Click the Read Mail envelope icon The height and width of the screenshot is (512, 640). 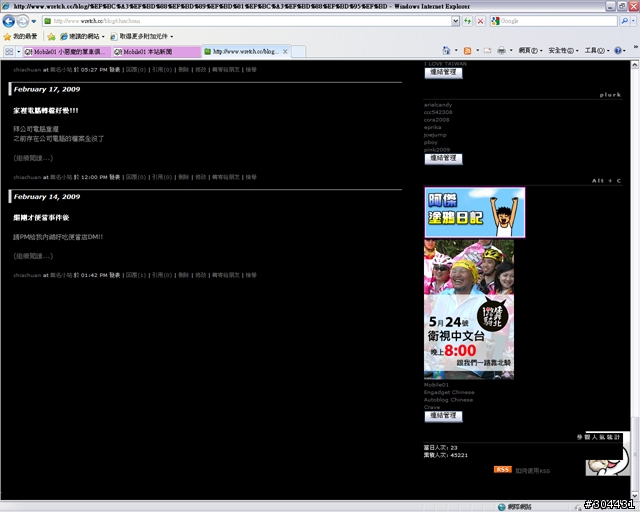click(x=487, y=51)
